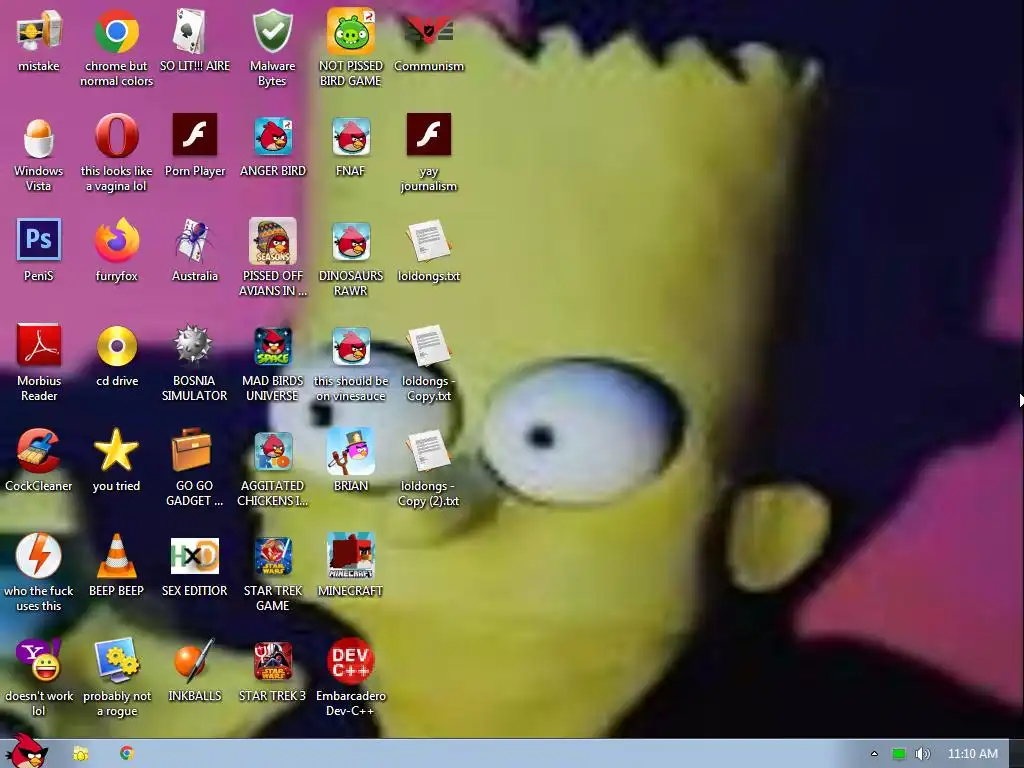The image size is (1024, 768).
Task: Click the 'GO GO GADGET ...' briefcase icon
Action: coord(191,449)
